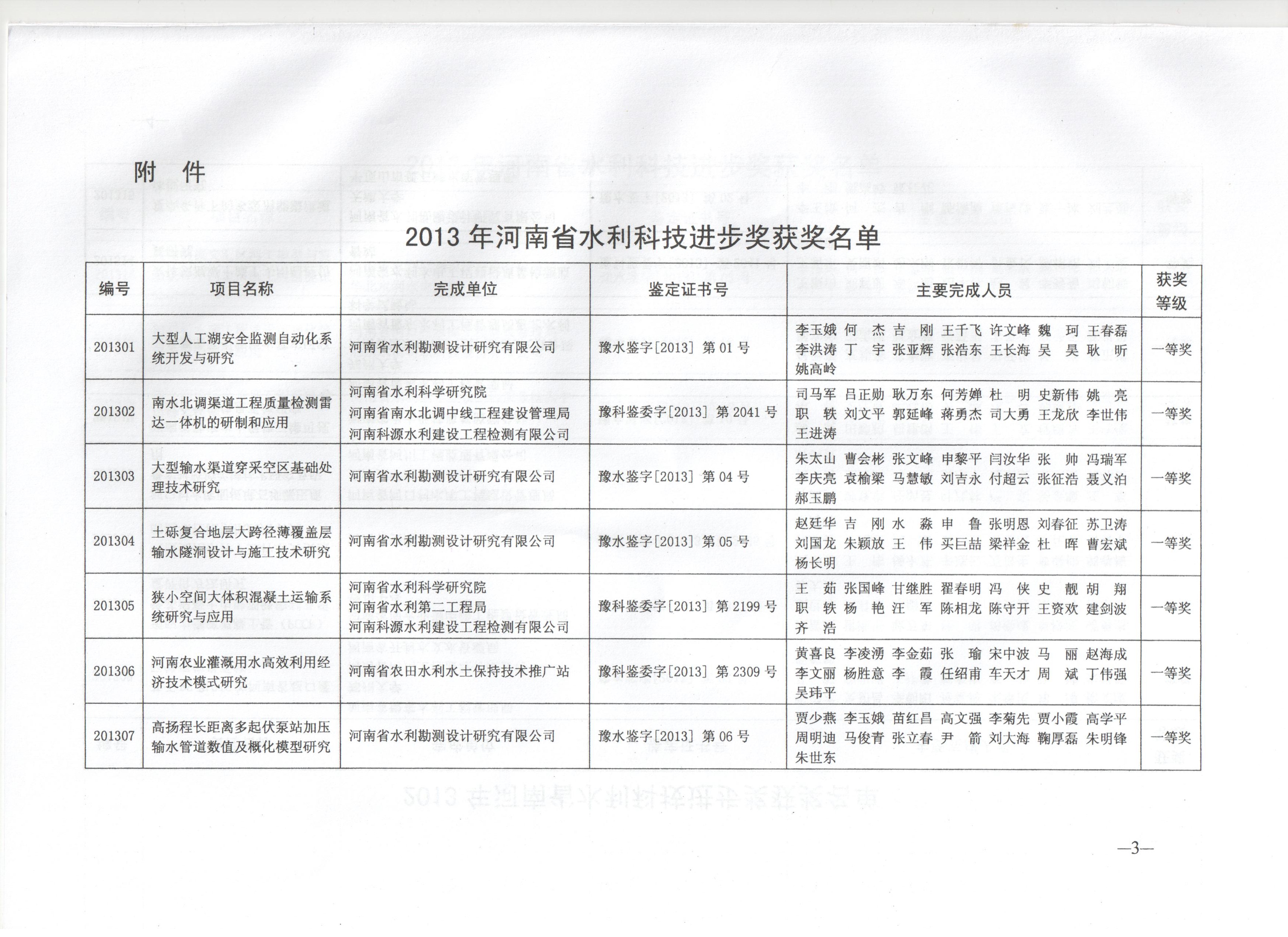
Task: Click '一等奖' in row 201304
Action: point(1171,543)
